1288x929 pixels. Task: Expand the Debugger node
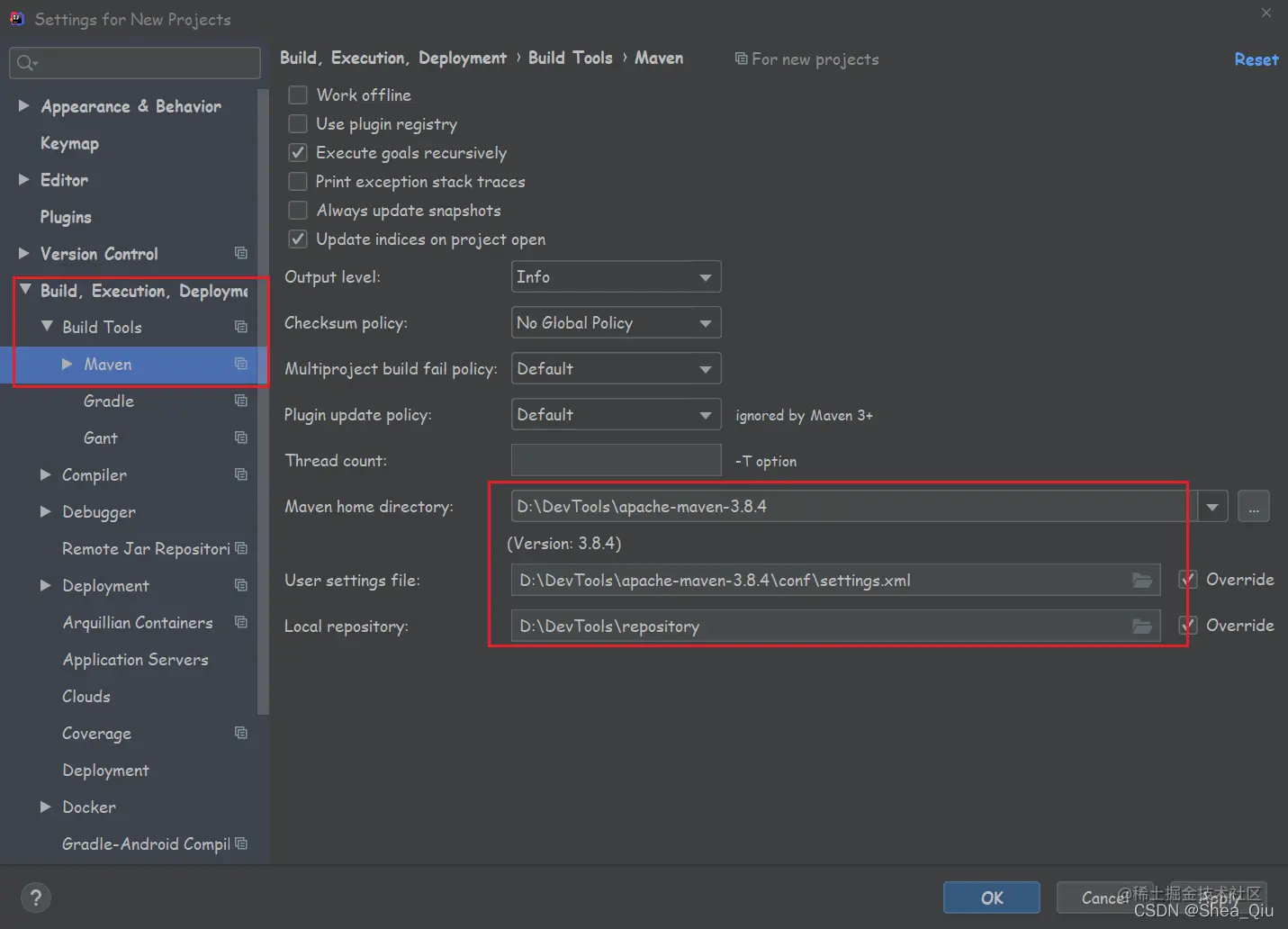(x=46, y=511)
